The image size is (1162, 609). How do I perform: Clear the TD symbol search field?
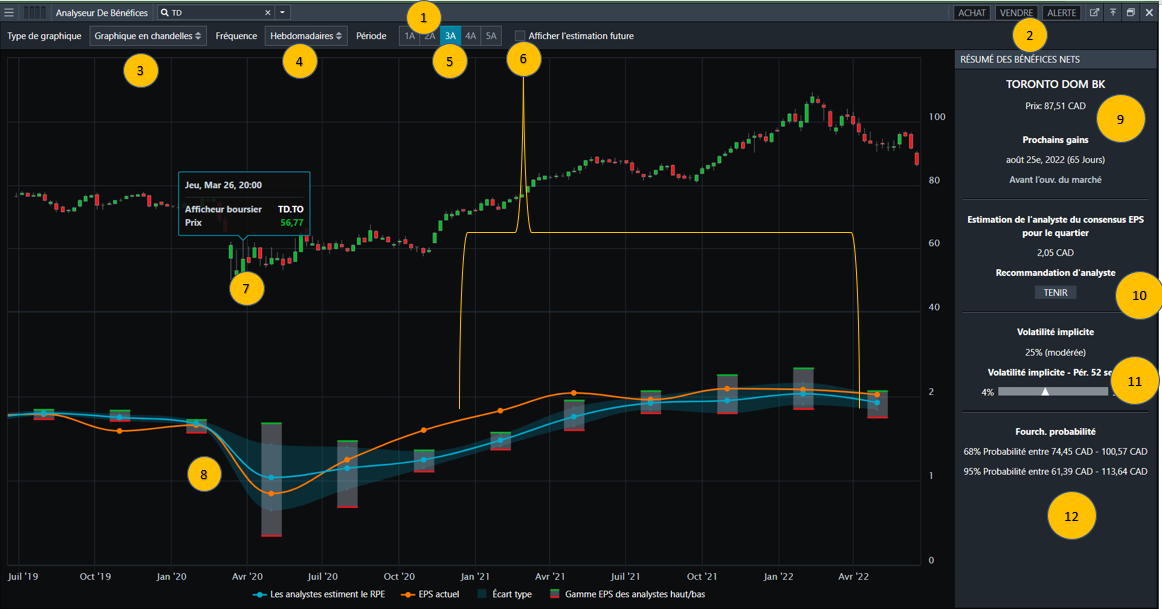267,13
